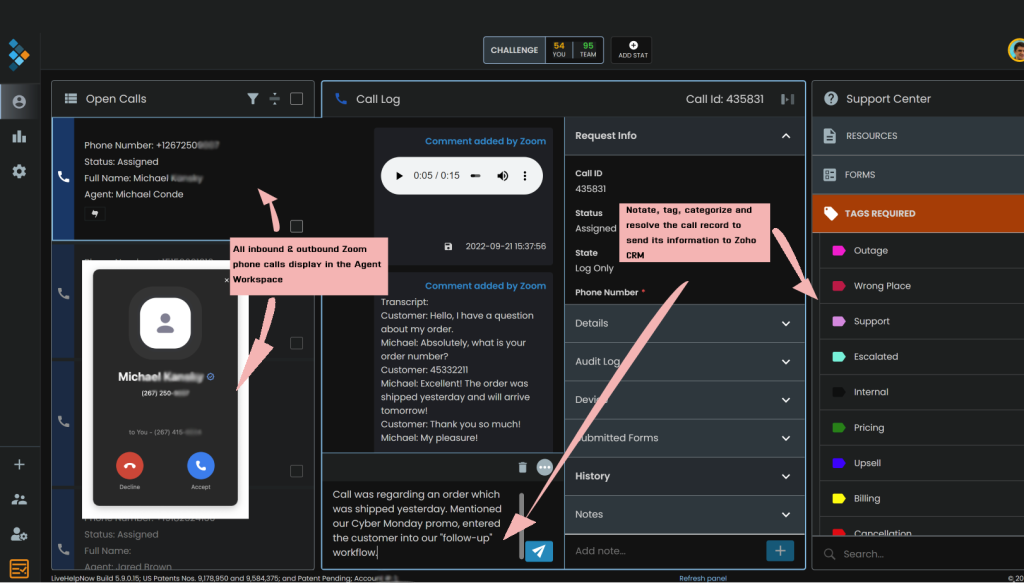
Task: Tick the checkbox on Michael's call entry
Action: tap(296, 225)
